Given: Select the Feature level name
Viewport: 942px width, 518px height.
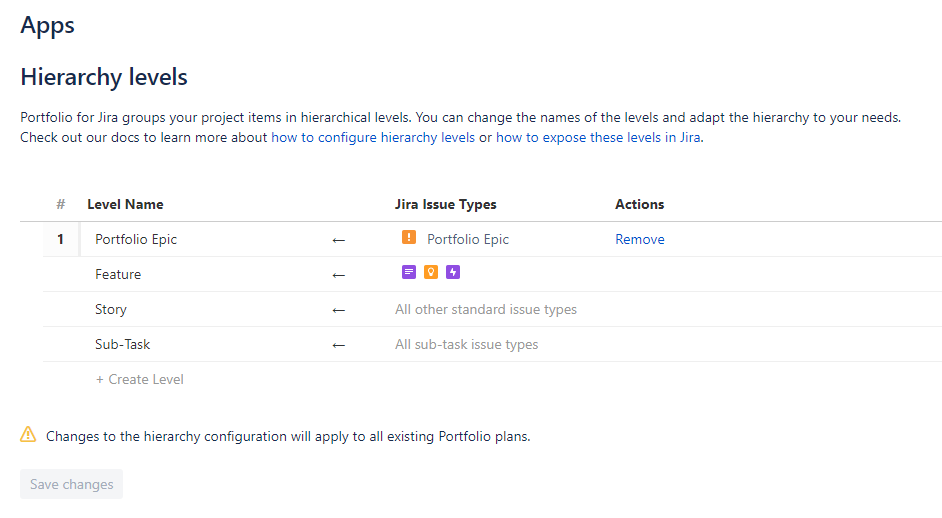Looking at the screenshot, I should click(x=118, y=274).
